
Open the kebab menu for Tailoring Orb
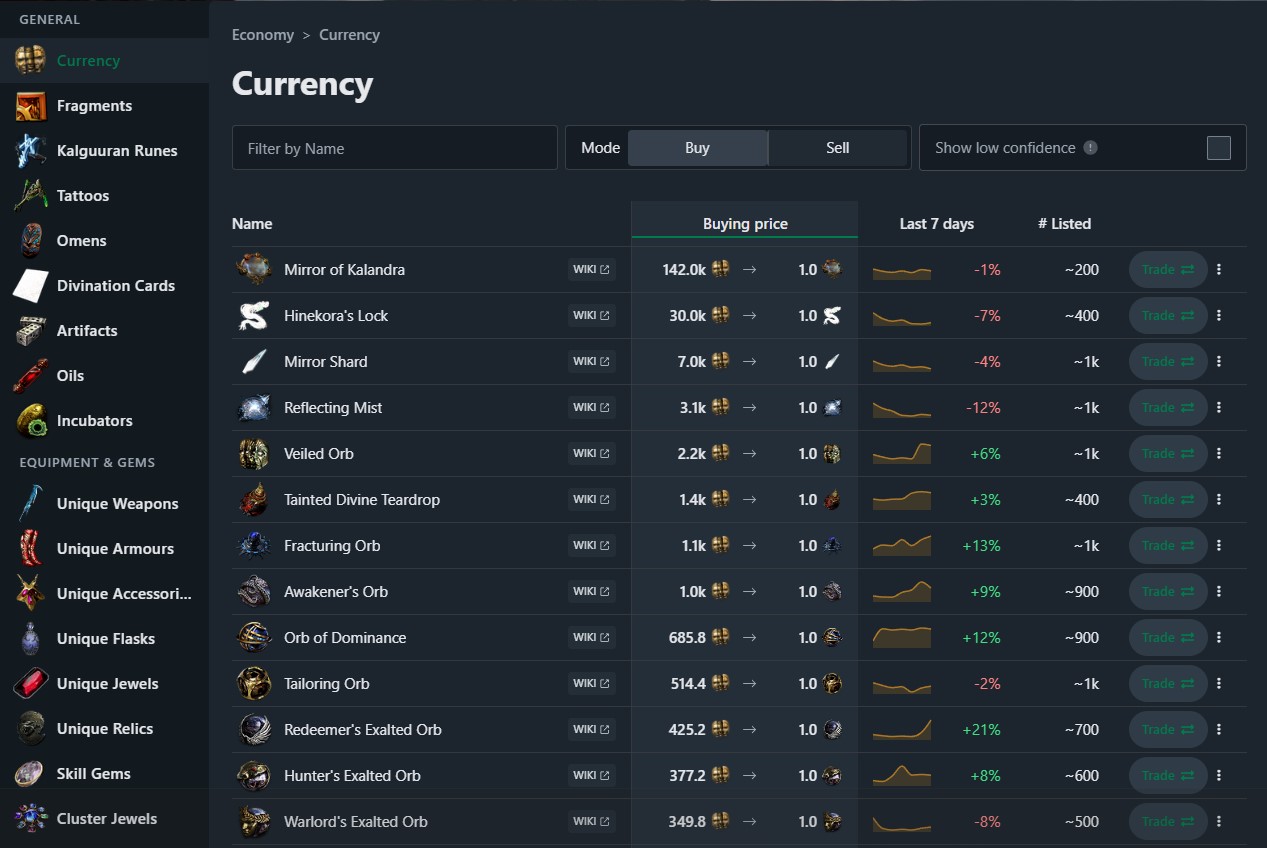pyautogui.click(x=1218, y=684)
